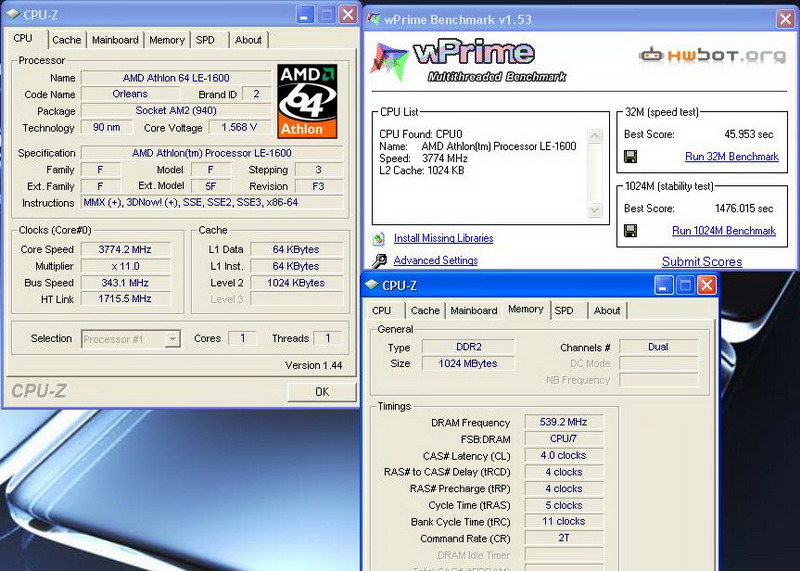This screenshot has height=571, width=800.
Task: Click the 32M Best Score 45.953 sec
Action: (749, 135)
